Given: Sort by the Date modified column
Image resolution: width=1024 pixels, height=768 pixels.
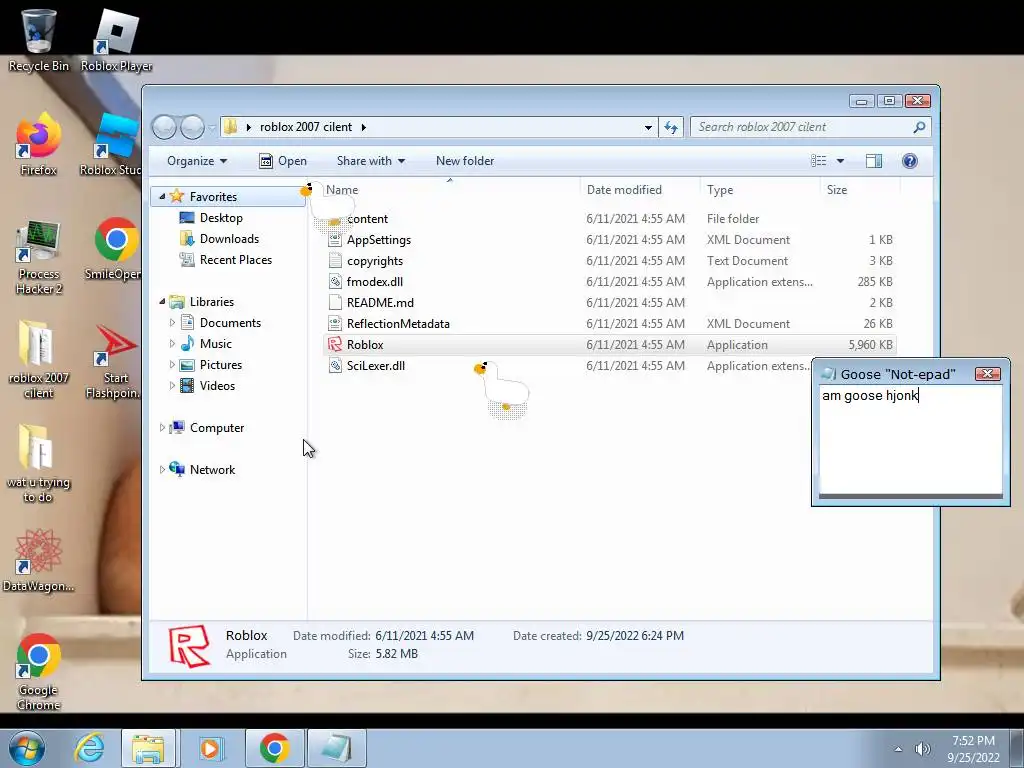Looking at the screenshot, I should tap(640, 189).
